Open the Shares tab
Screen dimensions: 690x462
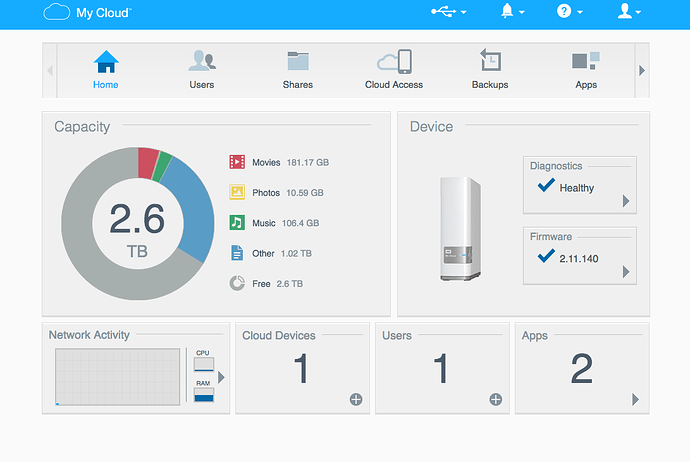[x=298, y=70]
